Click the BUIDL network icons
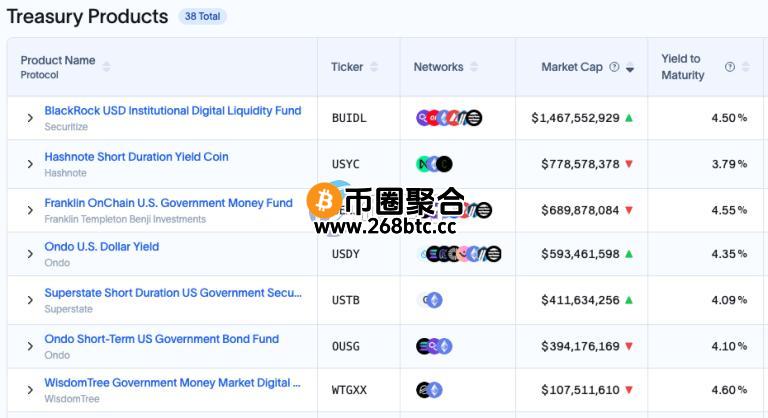The height and width of the screenshot is (418, 768). pos(449,118)
